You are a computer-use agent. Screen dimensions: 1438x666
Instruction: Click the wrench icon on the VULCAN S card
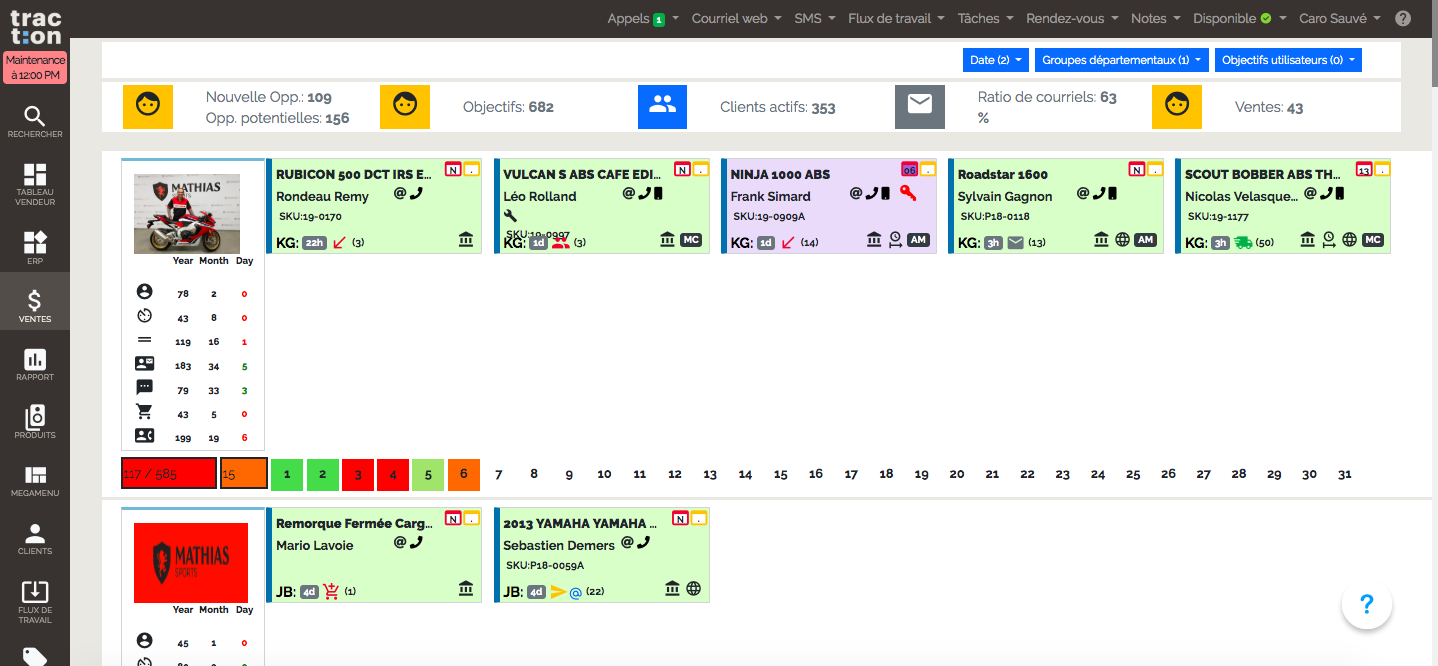510,215
